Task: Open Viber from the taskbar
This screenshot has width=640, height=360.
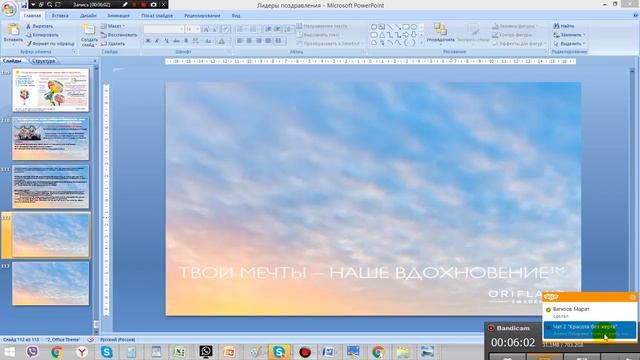Action: (x=32, y=351)
